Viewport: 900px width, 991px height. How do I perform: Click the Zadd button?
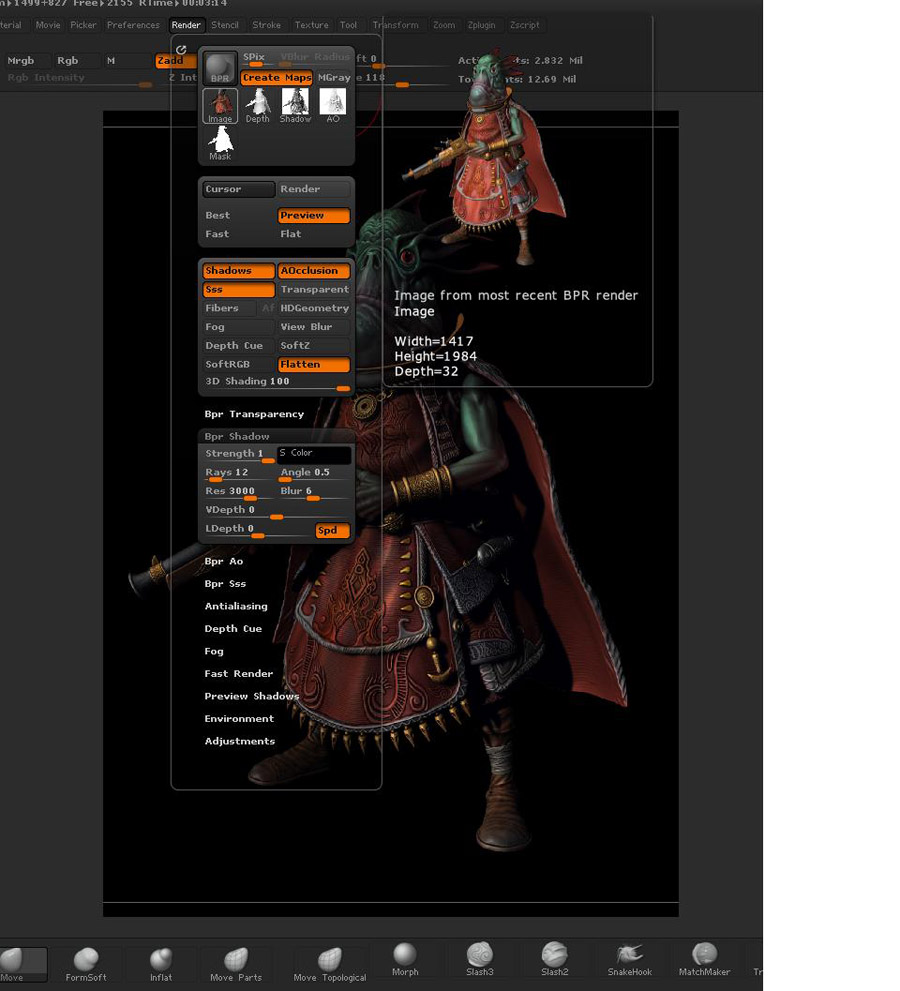pos(176,61)
